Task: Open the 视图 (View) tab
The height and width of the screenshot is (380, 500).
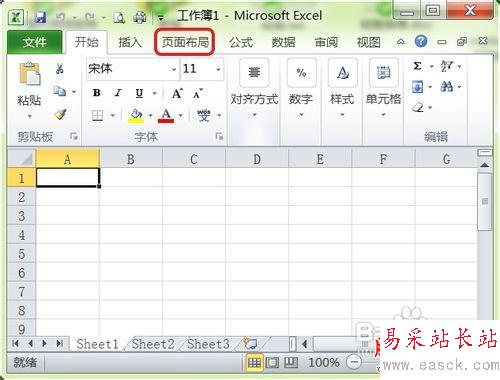Action: point(368,42)
